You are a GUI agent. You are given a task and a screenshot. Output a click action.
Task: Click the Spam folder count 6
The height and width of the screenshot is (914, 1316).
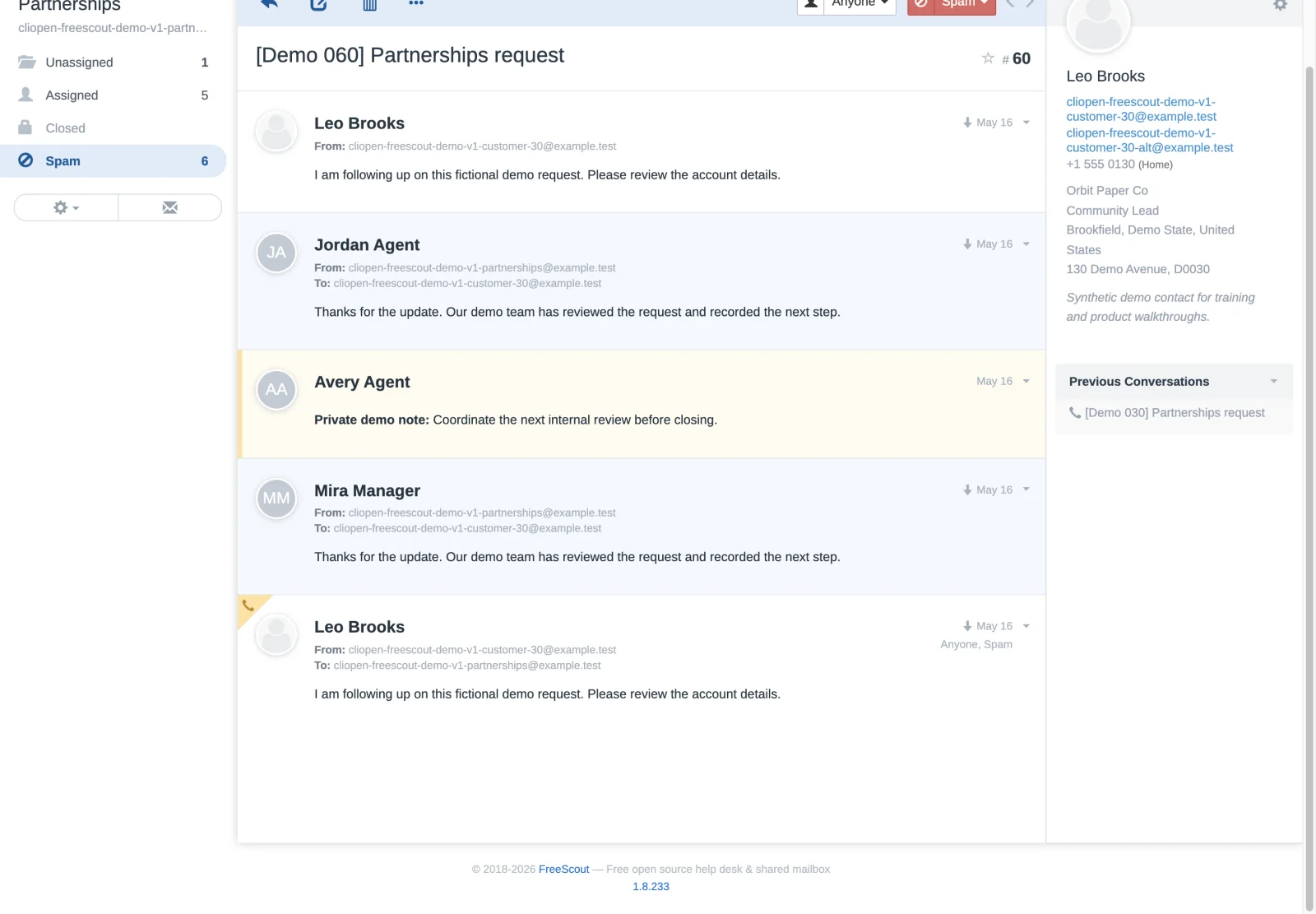pos(205,161)
